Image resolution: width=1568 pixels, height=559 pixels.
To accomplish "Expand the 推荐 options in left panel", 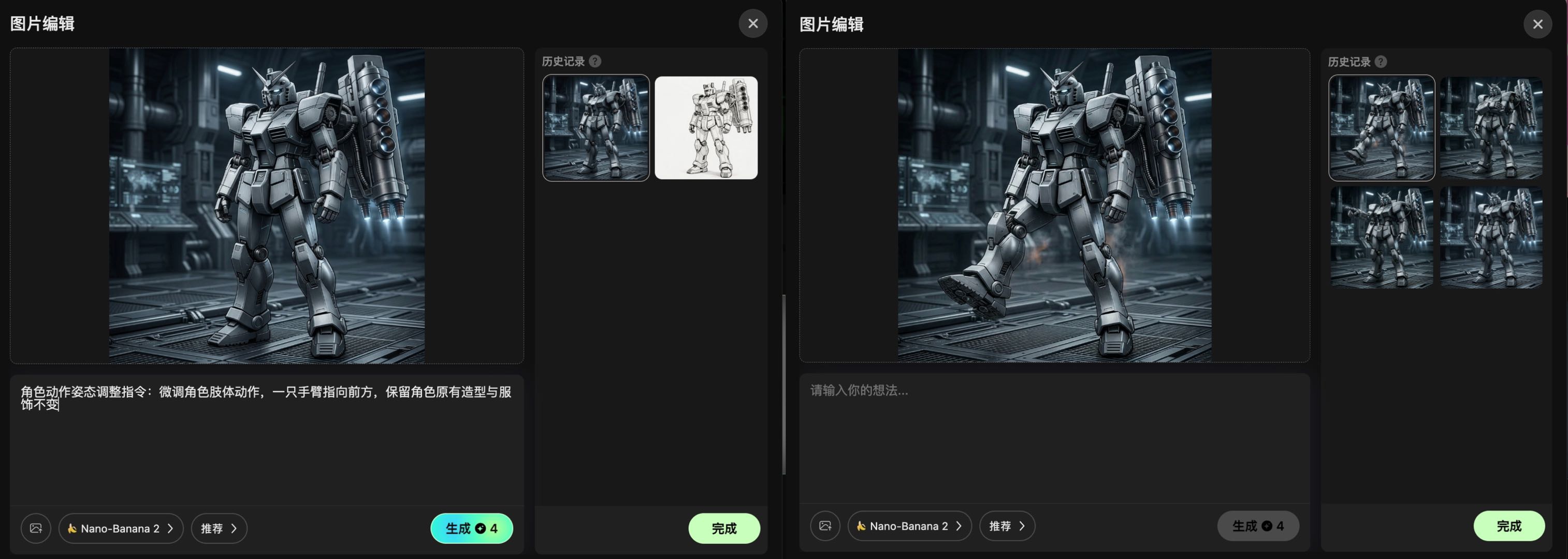I will [219, 528].
